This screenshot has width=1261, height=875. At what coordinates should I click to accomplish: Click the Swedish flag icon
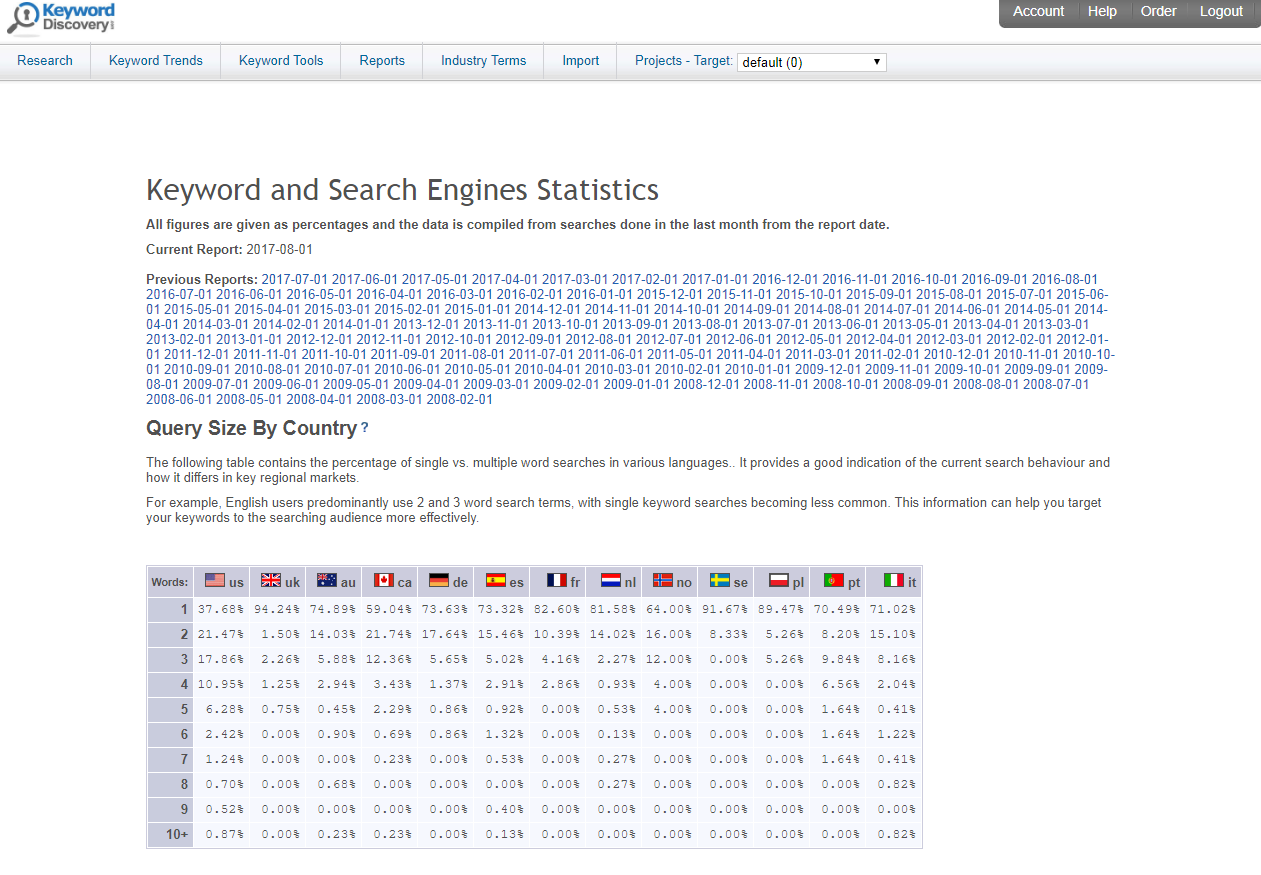click(719, 580)
